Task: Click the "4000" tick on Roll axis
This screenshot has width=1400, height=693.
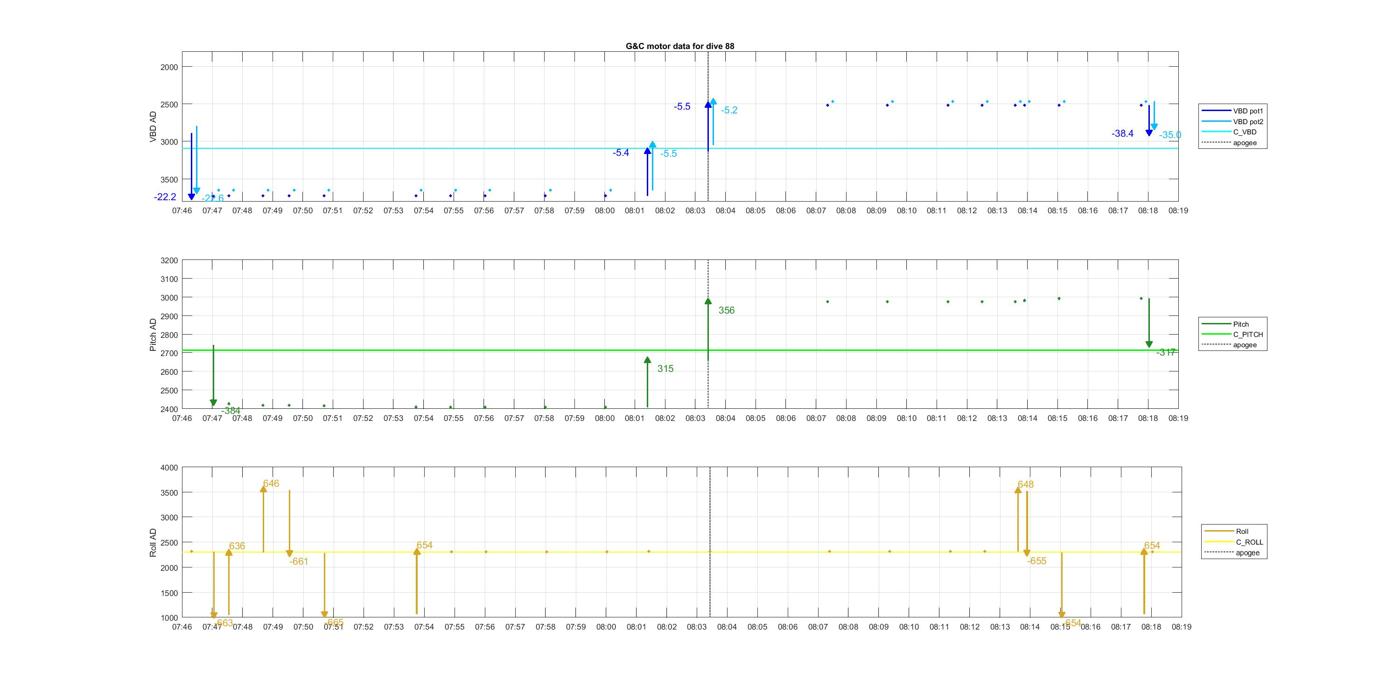Action: pyautogui.click(x=167, y=468)
